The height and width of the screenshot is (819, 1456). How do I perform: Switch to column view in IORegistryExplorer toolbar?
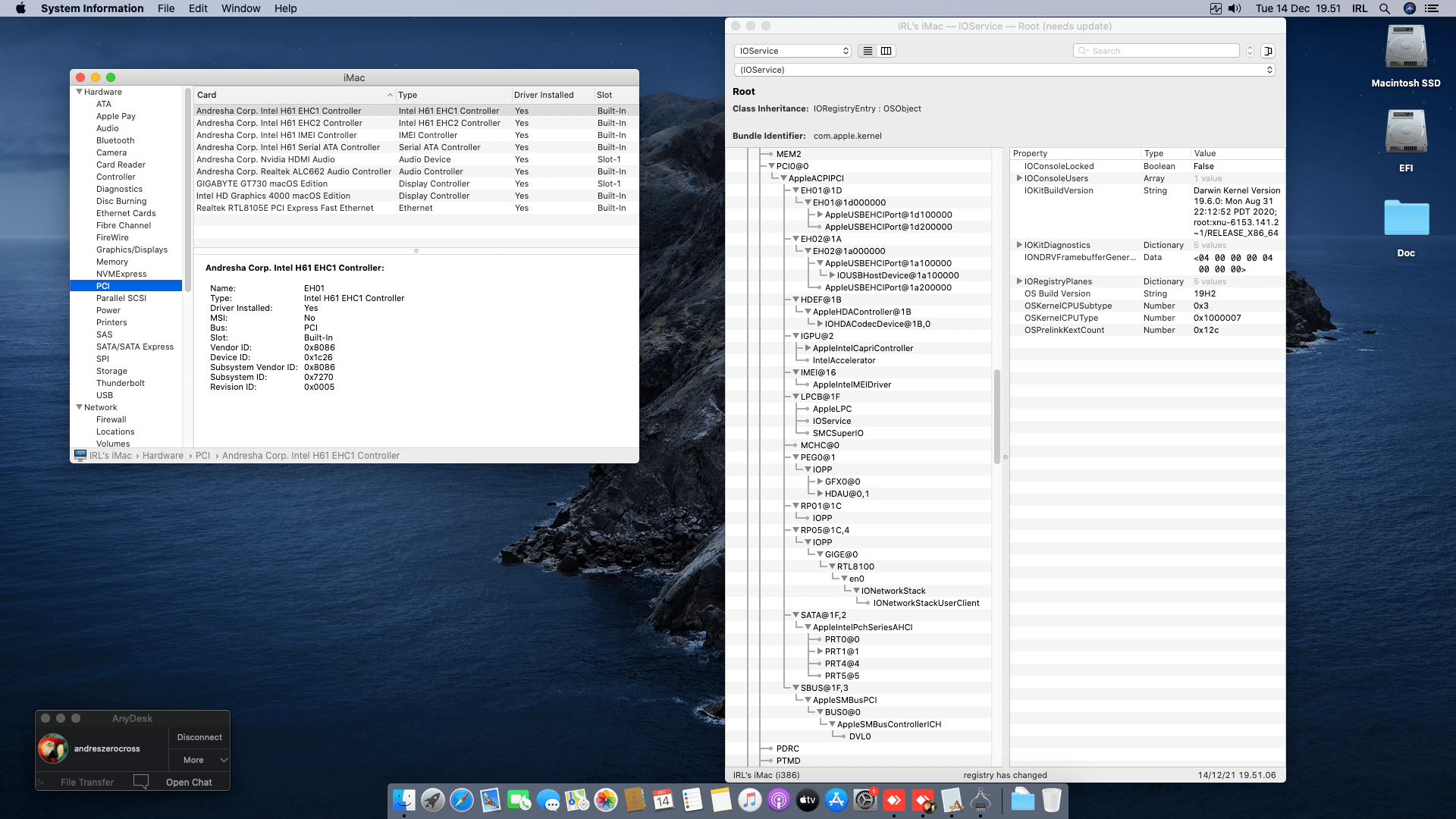coord(886,51)
